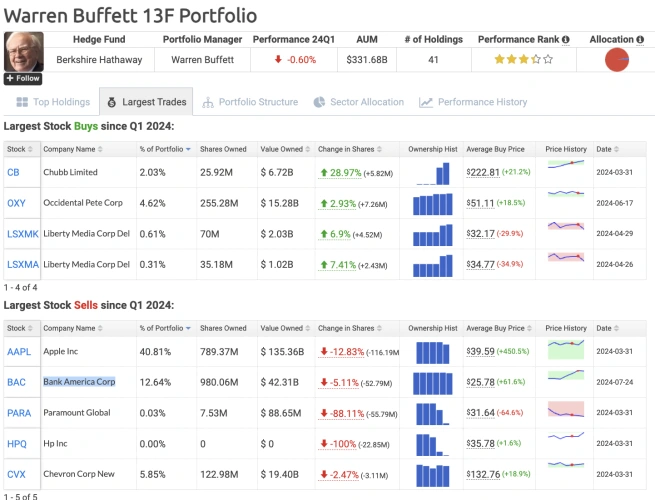Open the PARA ticker link

point(19,413)
